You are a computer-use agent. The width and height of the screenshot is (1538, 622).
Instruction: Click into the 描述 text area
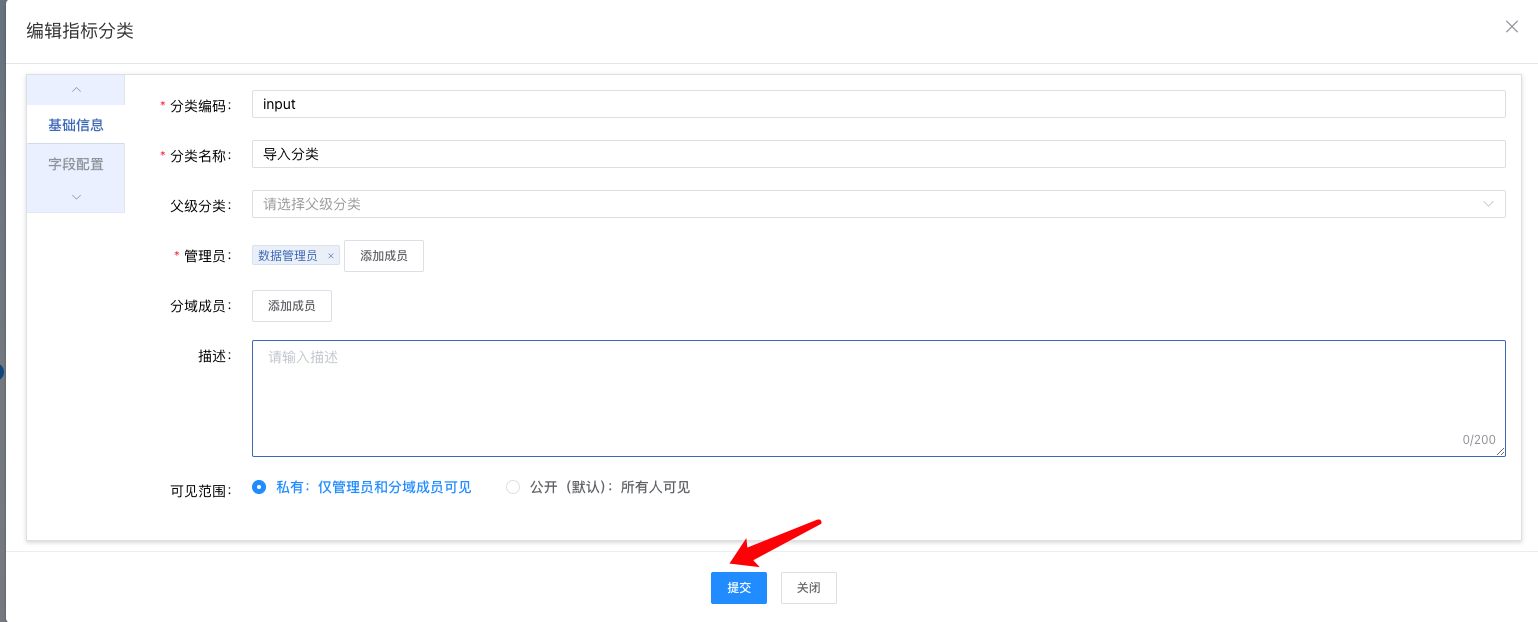click(x=878, y=398)
